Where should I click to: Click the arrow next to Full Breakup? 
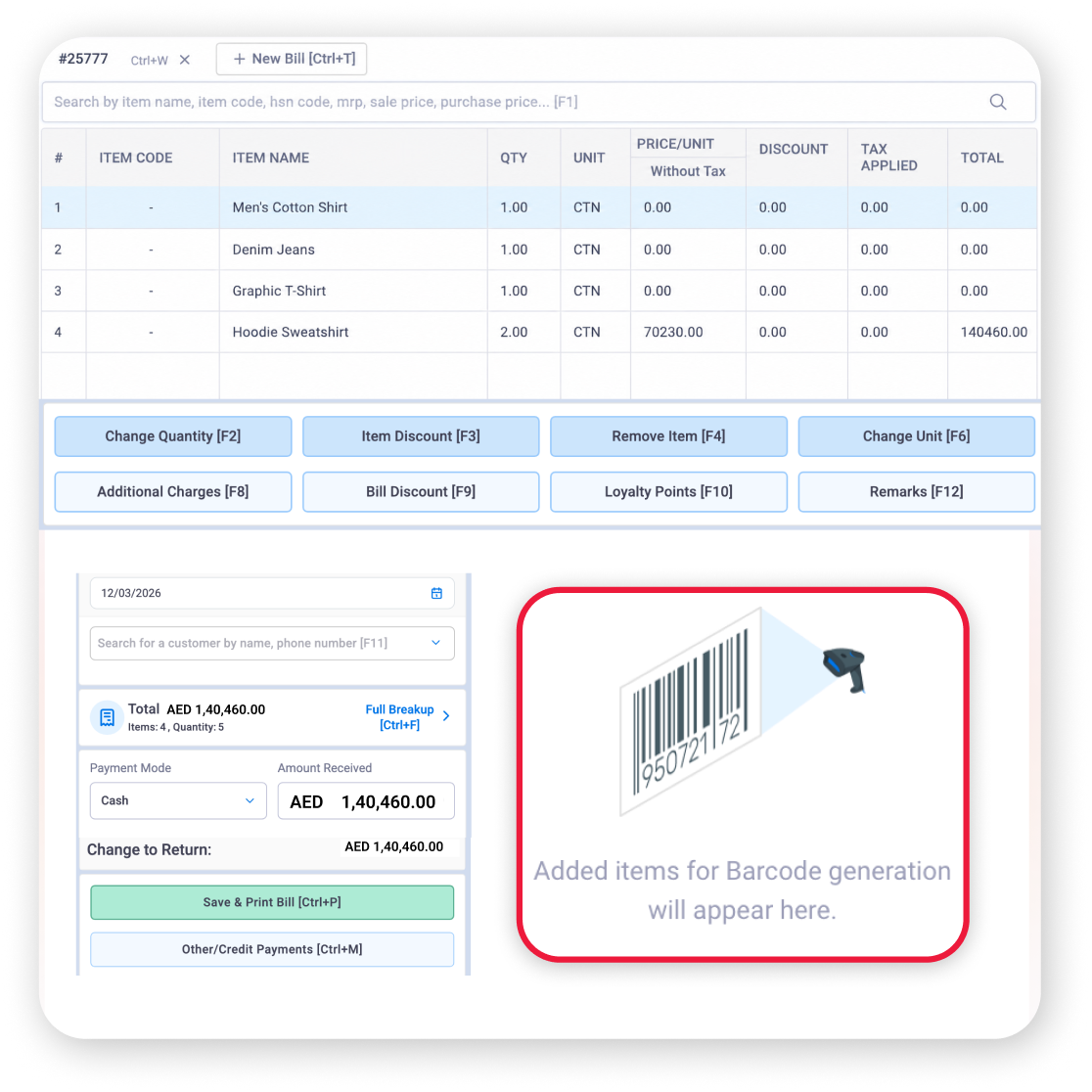point(446,716)
